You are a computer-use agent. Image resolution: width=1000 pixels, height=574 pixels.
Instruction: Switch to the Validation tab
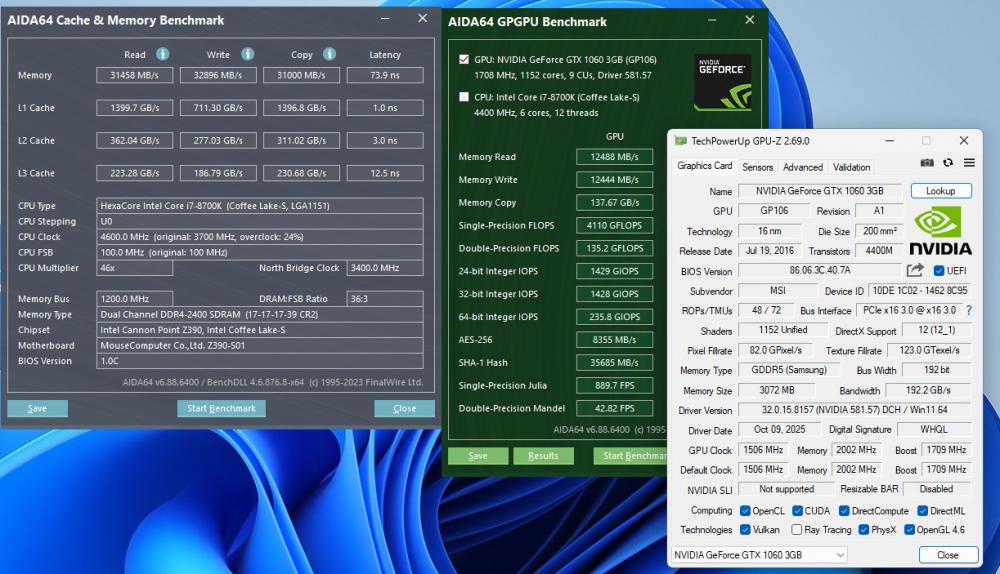(x=851, y=167)
